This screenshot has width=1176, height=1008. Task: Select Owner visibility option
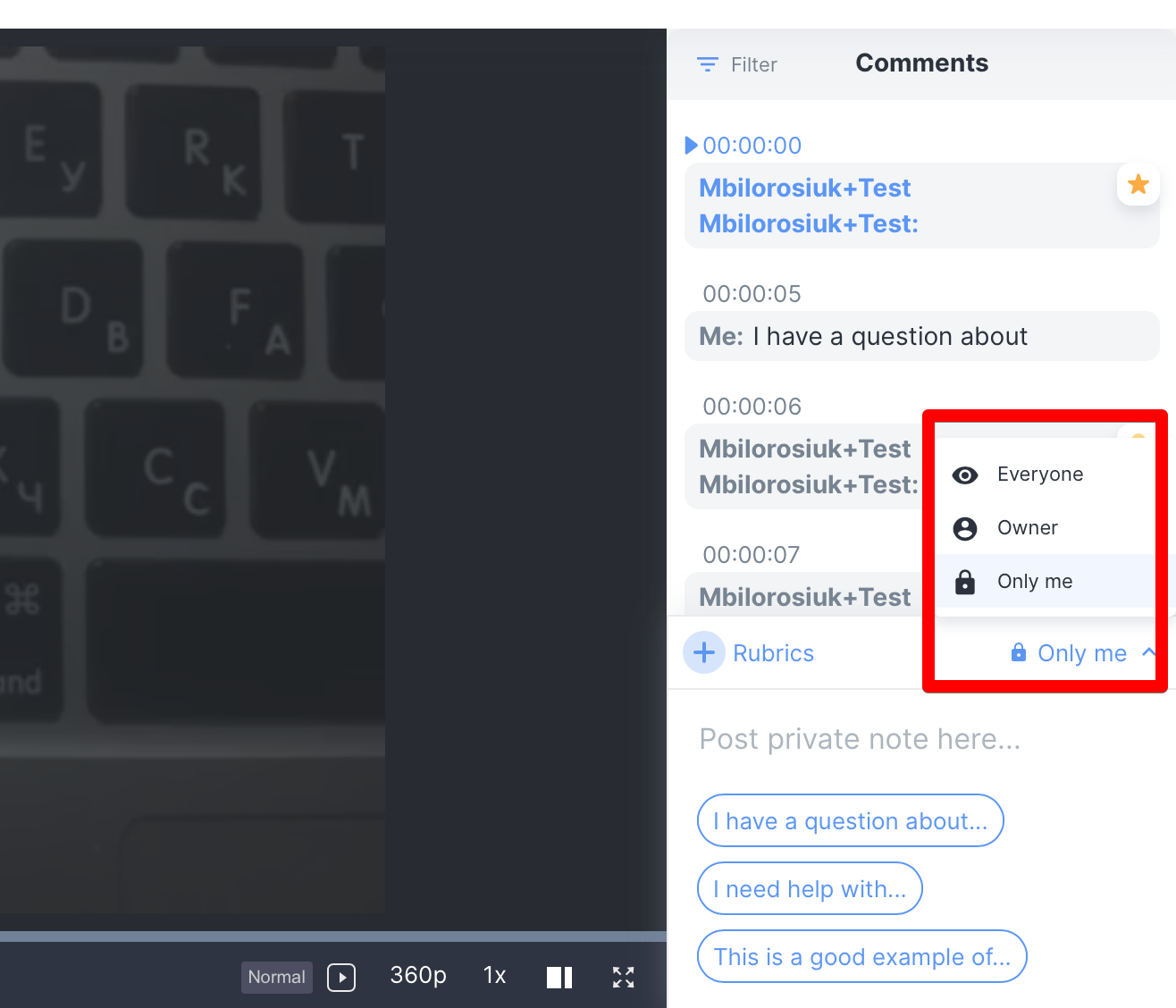(1028, 528)
